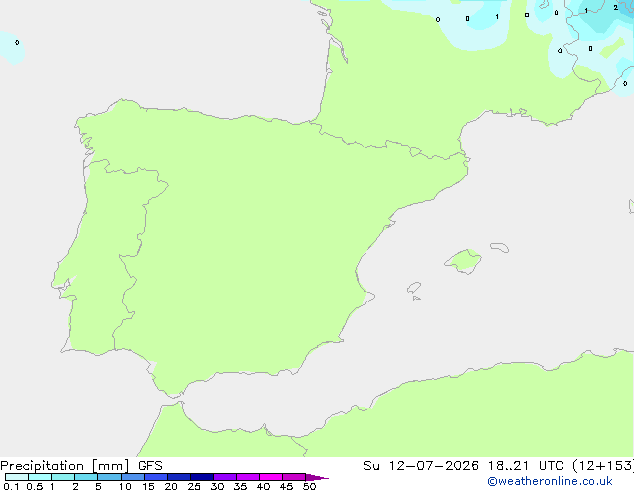Click the map value '2' in top-right corner
634x490 pixels.
[615, 7]
